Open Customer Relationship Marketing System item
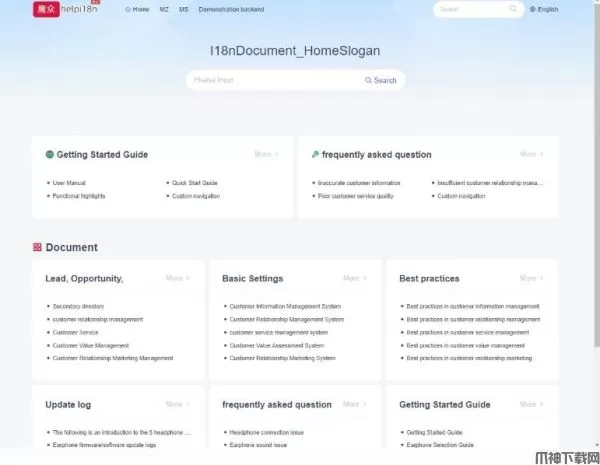The height and width of the screenshot is (465, 600). pyautogui.click(x=282, y=358)
